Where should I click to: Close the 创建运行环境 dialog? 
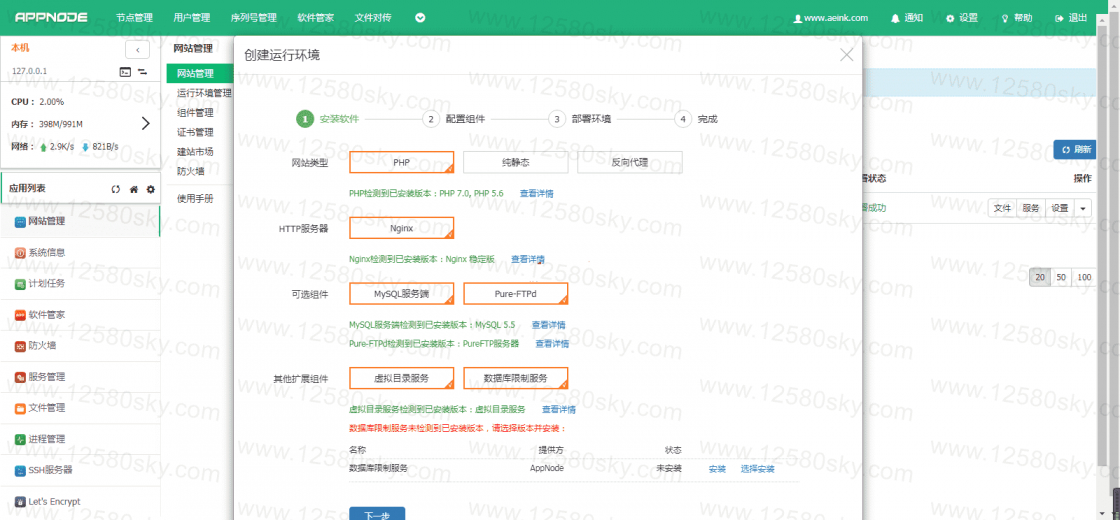click(x=846, y=55)
